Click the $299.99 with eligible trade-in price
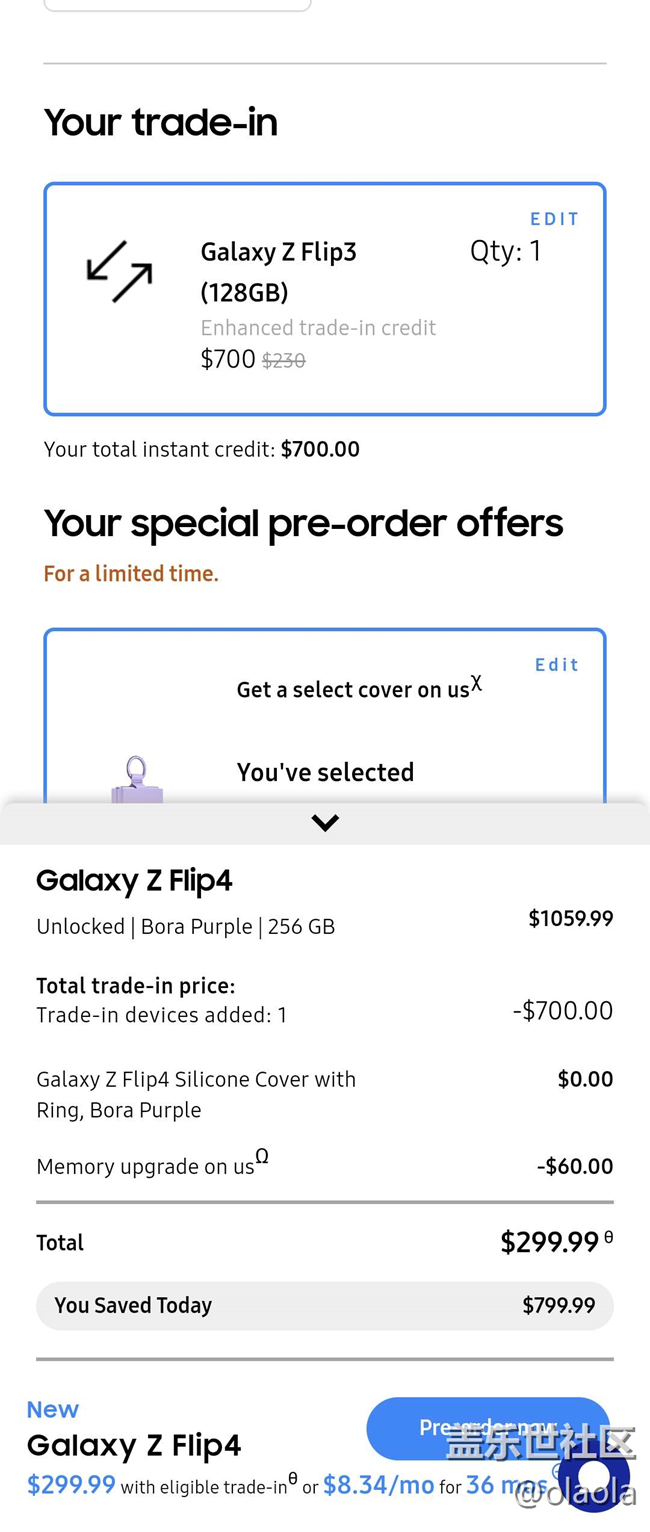Image resolution: width=650 pixels, height=1532 pixels. coord(71,1485)
